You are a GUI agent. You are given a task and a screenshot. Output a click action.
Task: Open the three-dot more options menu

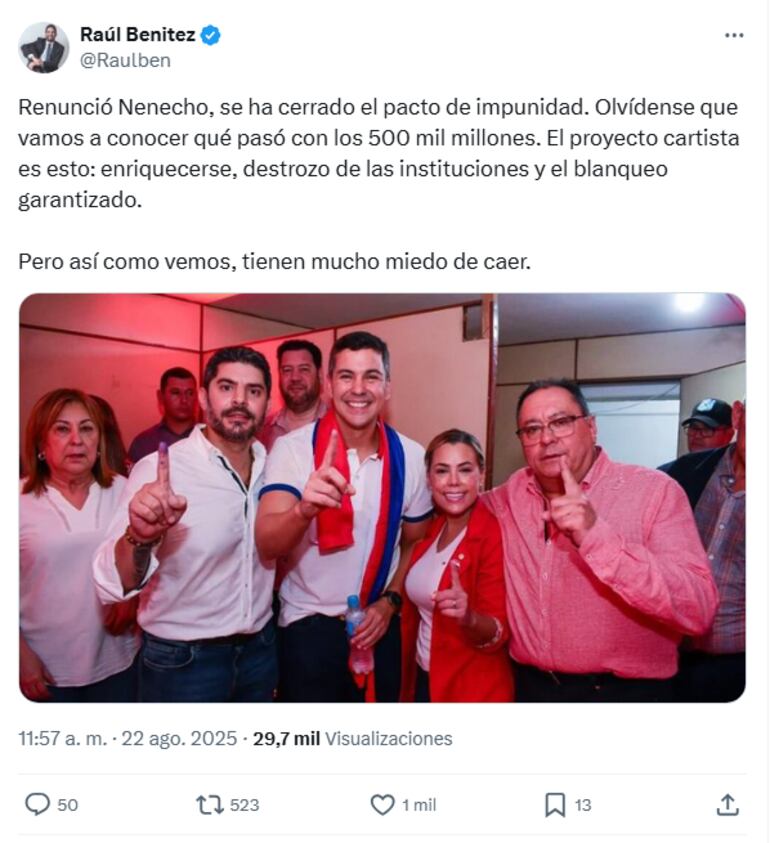coord(734,35)
